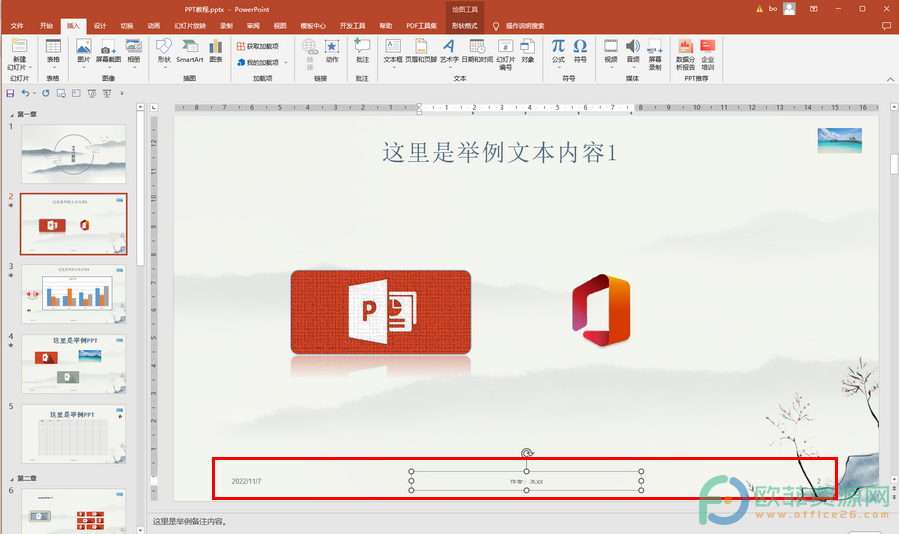The height and width of the screenshot is (534, 899).
Task: Insert 日期和时间 (Date and Time)
Action: pos(477,51)
